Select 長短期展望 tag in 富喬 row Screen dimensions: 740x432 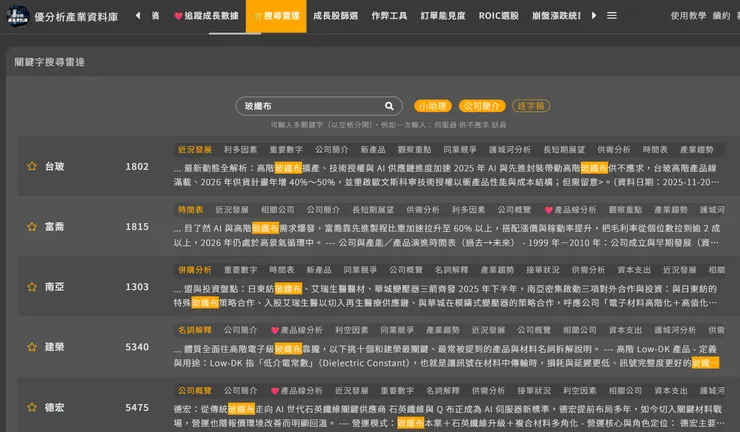(373, 210)
